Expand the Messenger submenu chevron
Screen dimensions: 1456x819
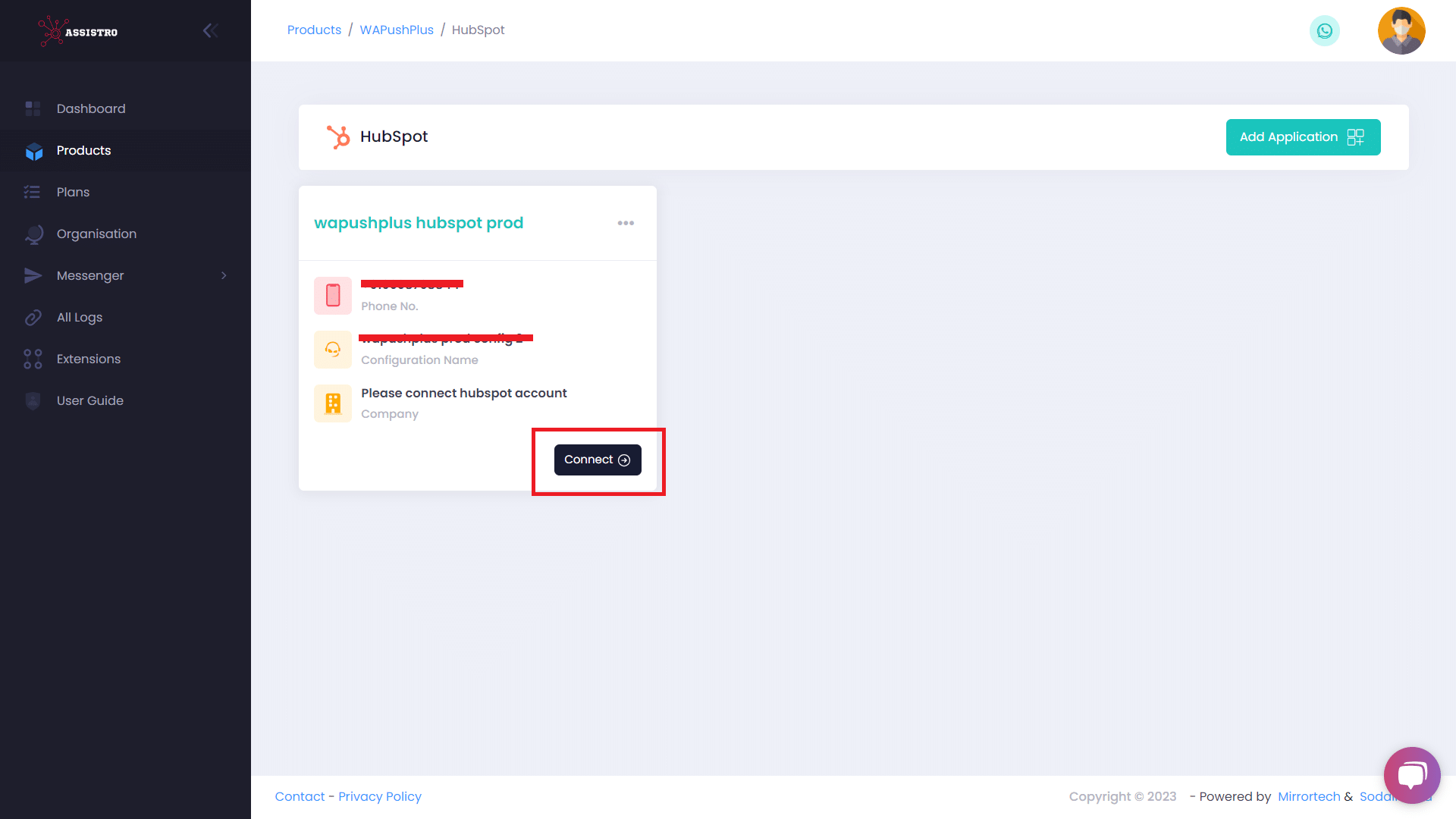click(224, 276)
